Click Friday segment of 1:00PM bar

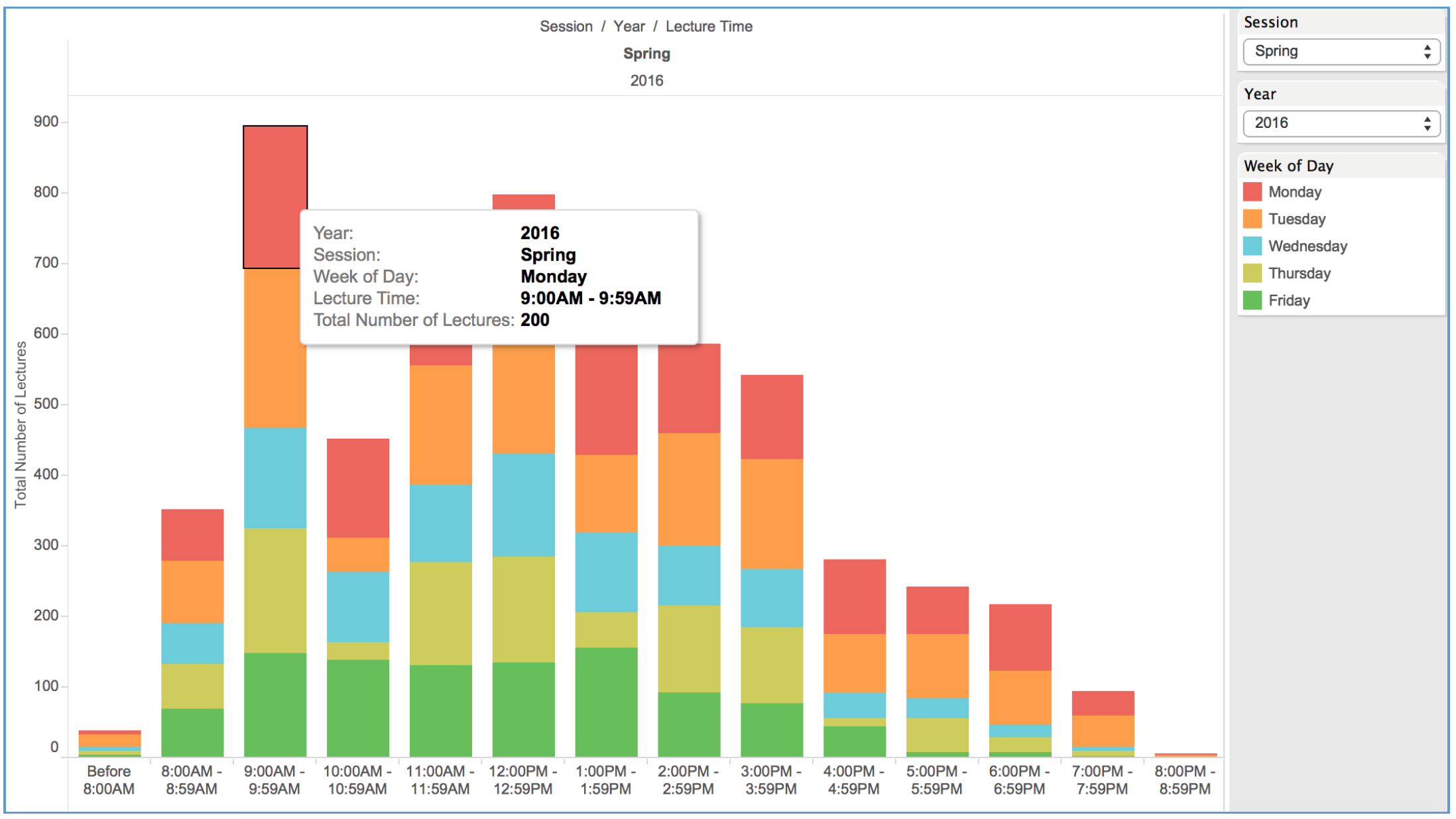[606, 702]
